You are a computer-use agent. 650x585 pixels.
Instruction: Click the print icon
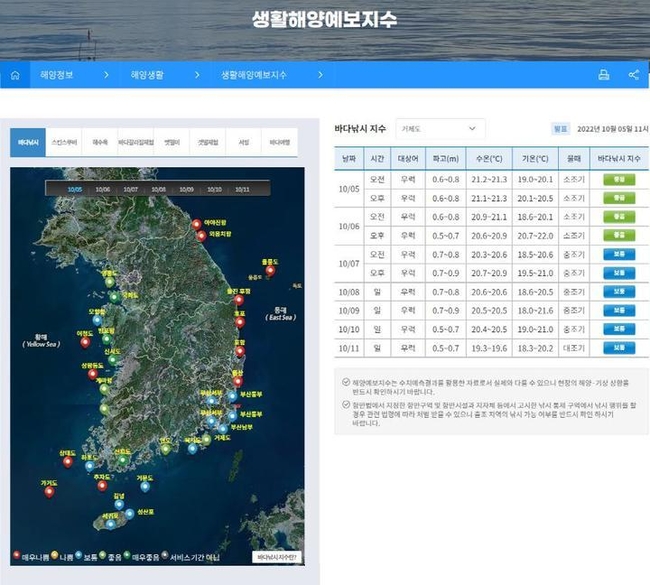coord(604,75)
